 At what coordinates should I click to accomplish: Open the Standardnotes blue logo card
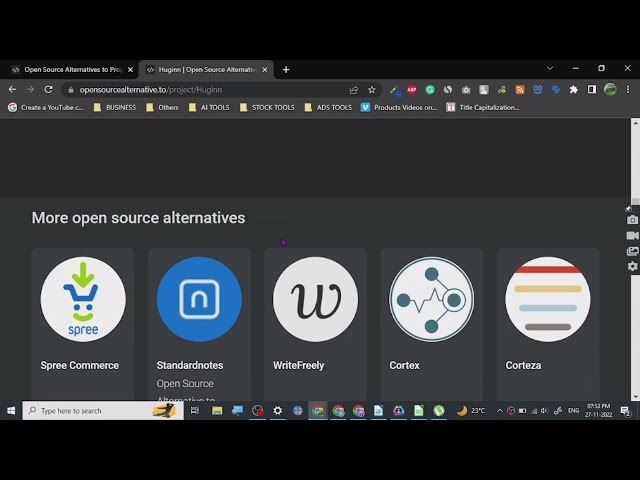tap(199, 299)
